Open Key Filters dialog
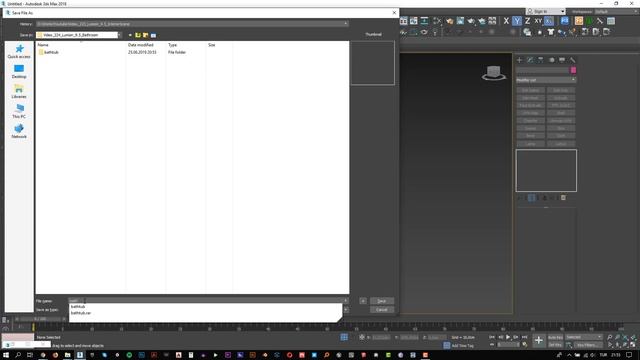 [587, 345]
